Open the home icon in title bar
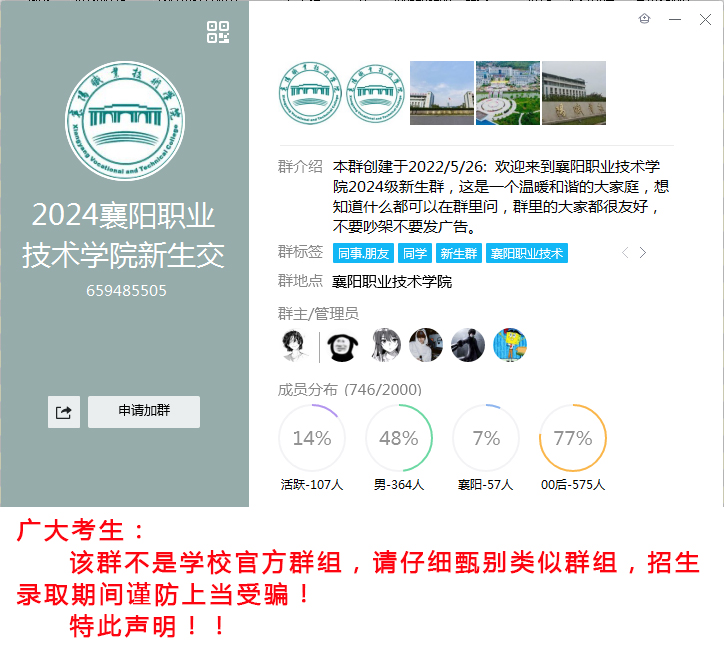The image size is (724, 654). coord(645,19)
